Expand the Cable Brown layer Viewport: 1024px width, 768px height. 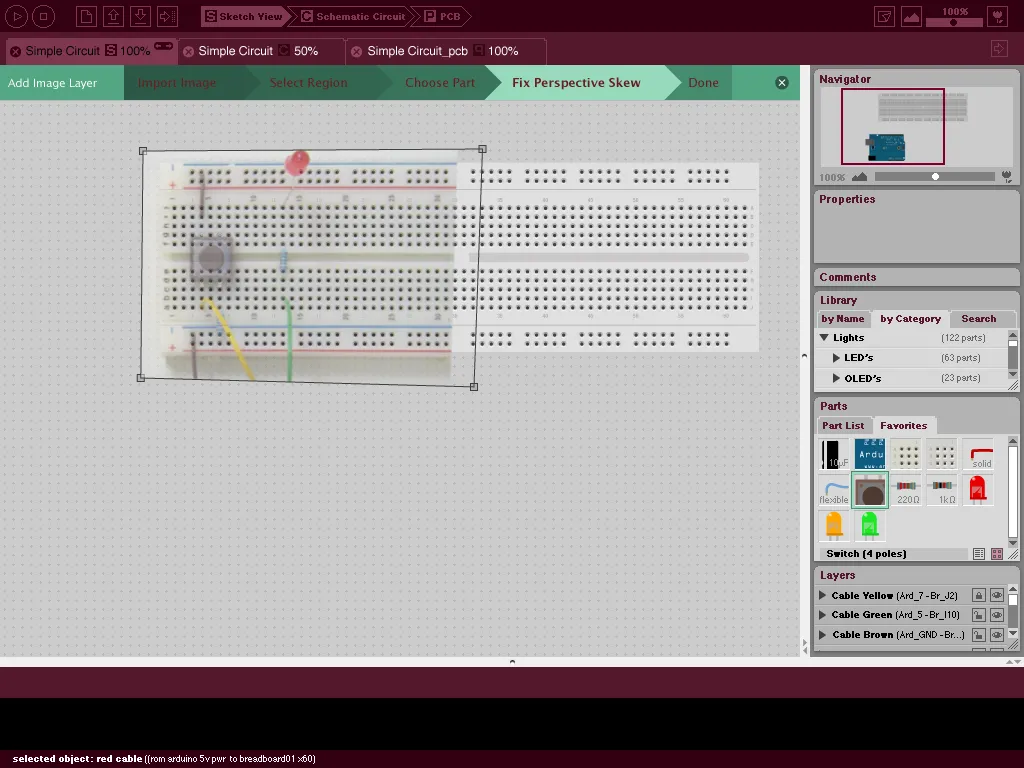pos(823,635)
